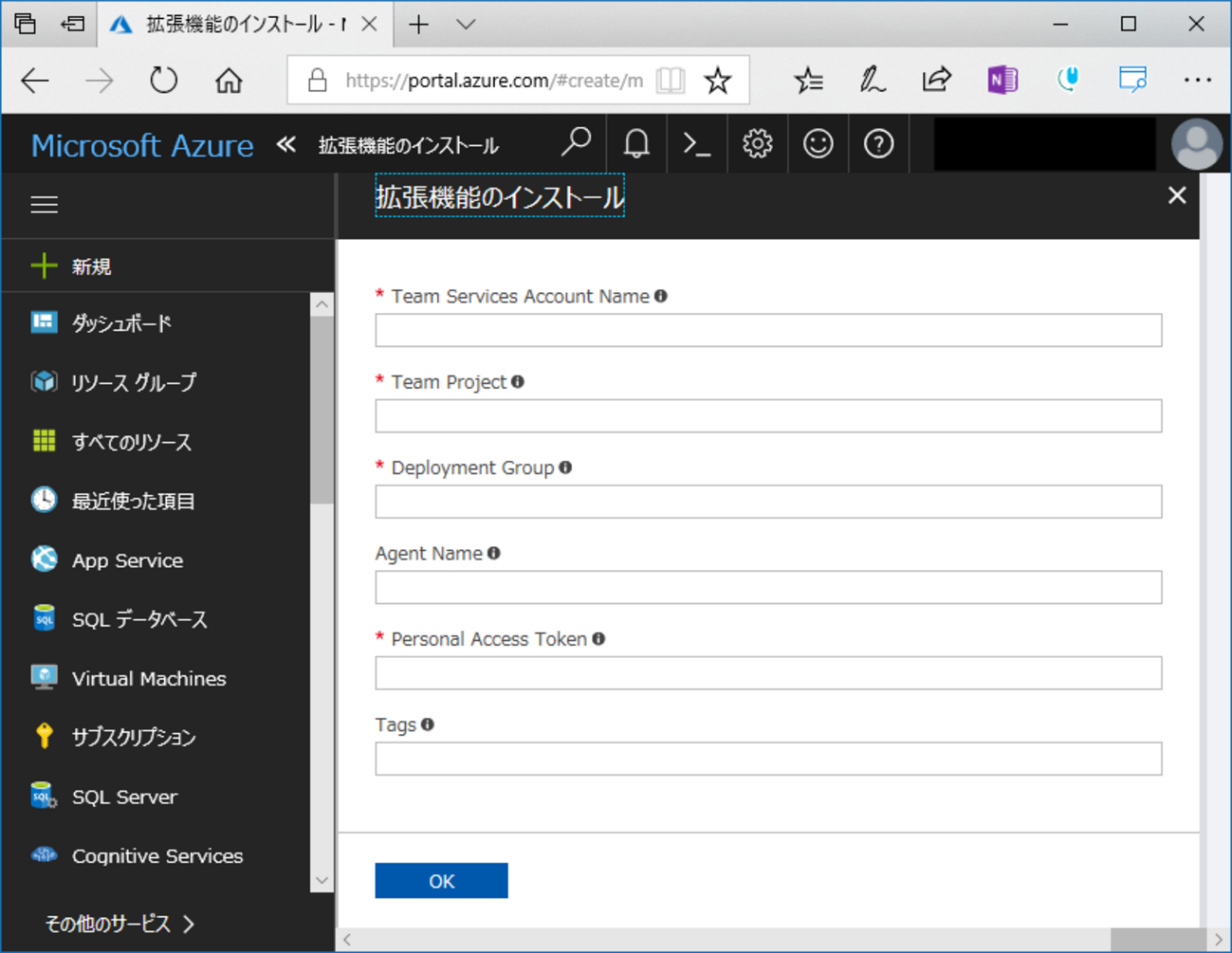Click the feedback smiley icon

818,144
